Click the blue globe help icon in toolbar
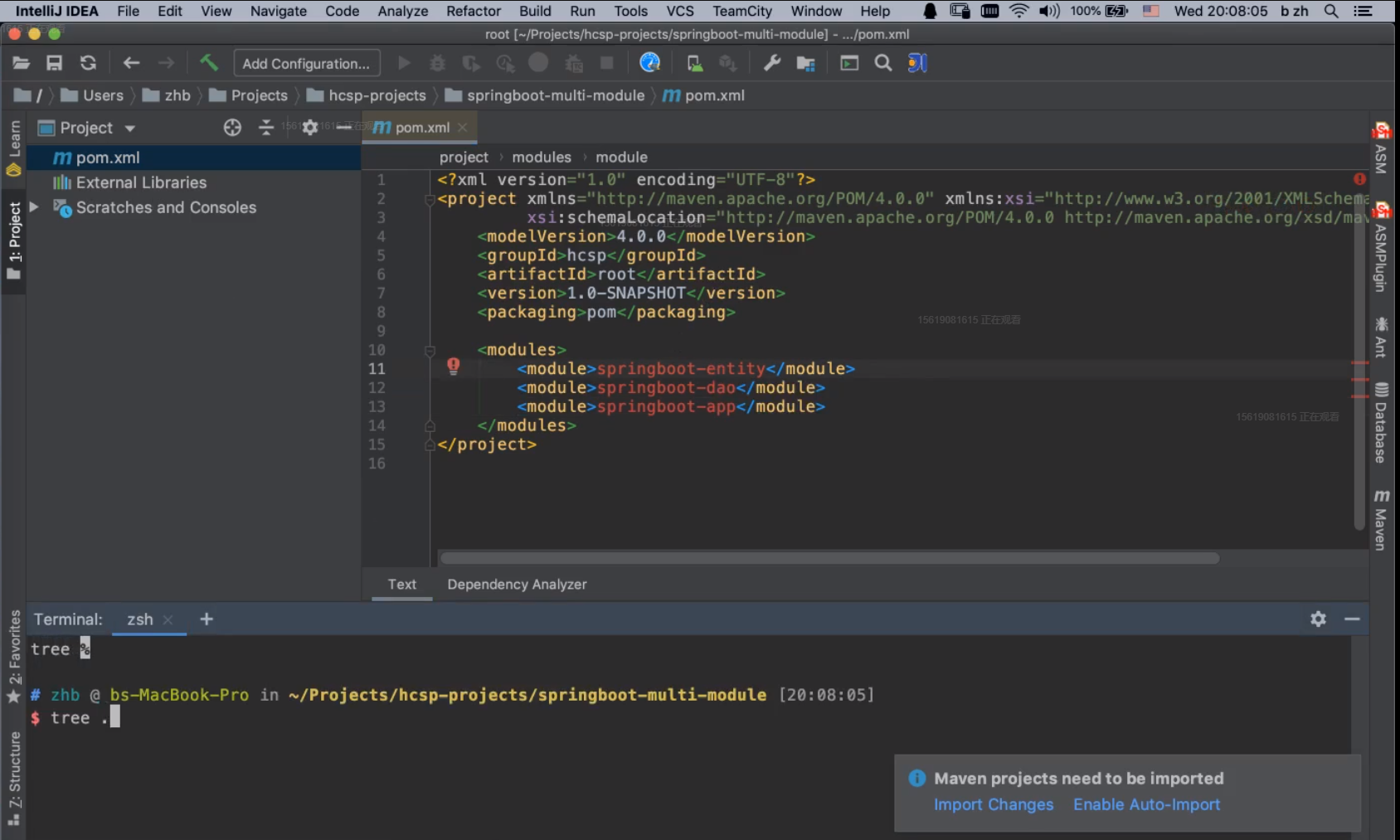Viewport: 1400px width, 840px height. 649,63
